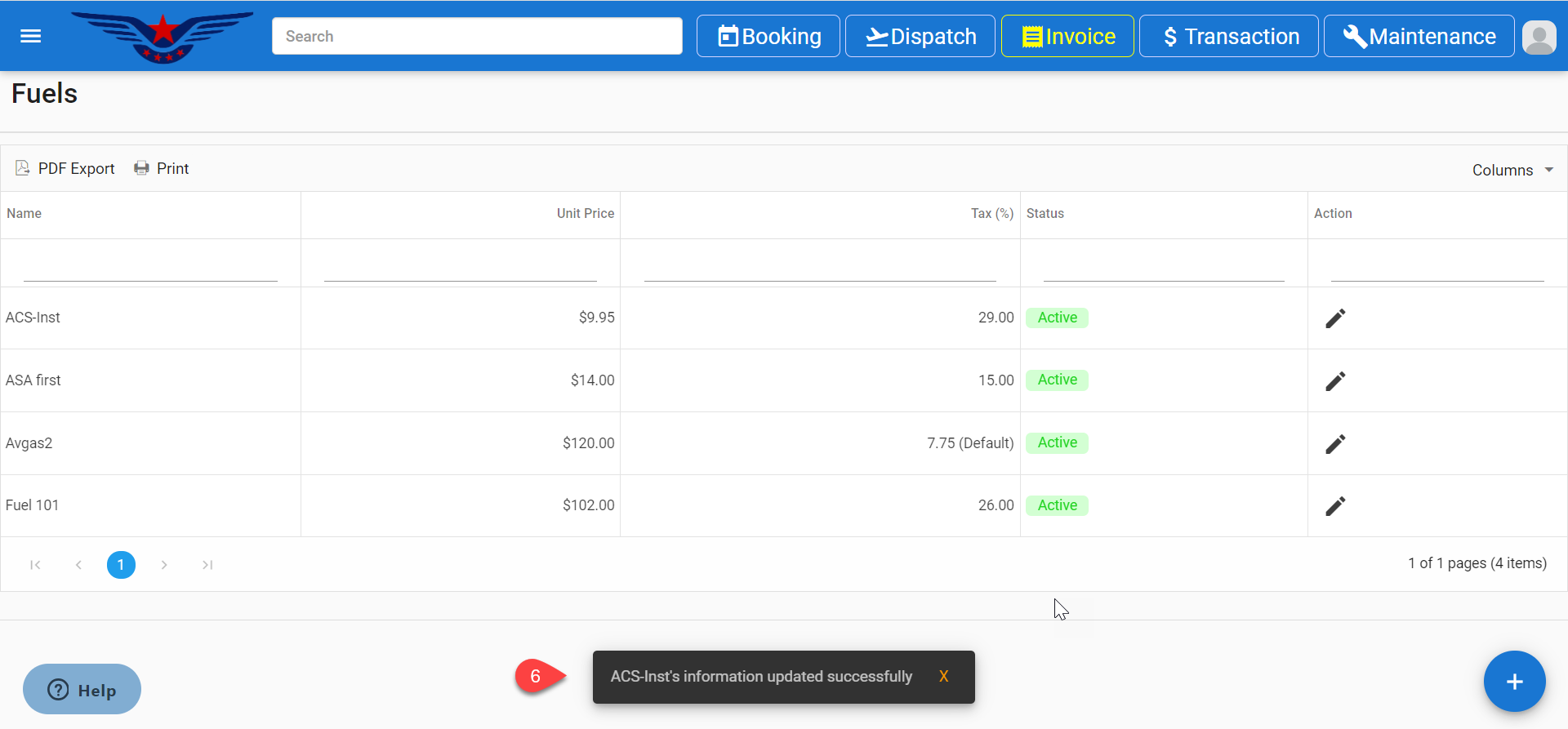
Task: Expand the Columns dropdown
Action: click(x=1512, y=170)
